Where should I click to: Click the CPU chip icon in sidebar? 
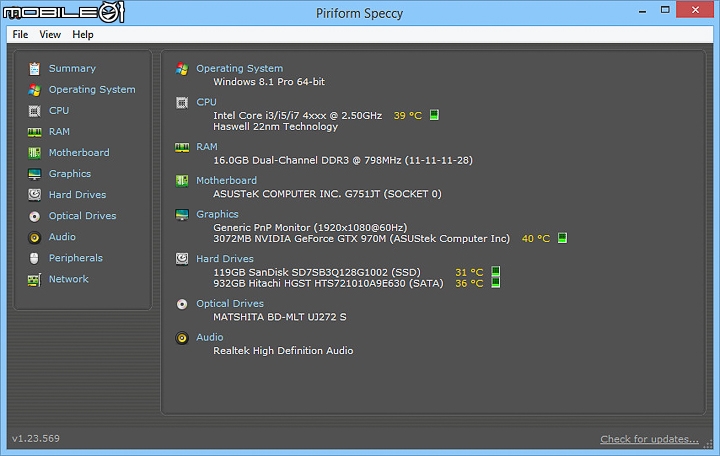coord(34,111)
